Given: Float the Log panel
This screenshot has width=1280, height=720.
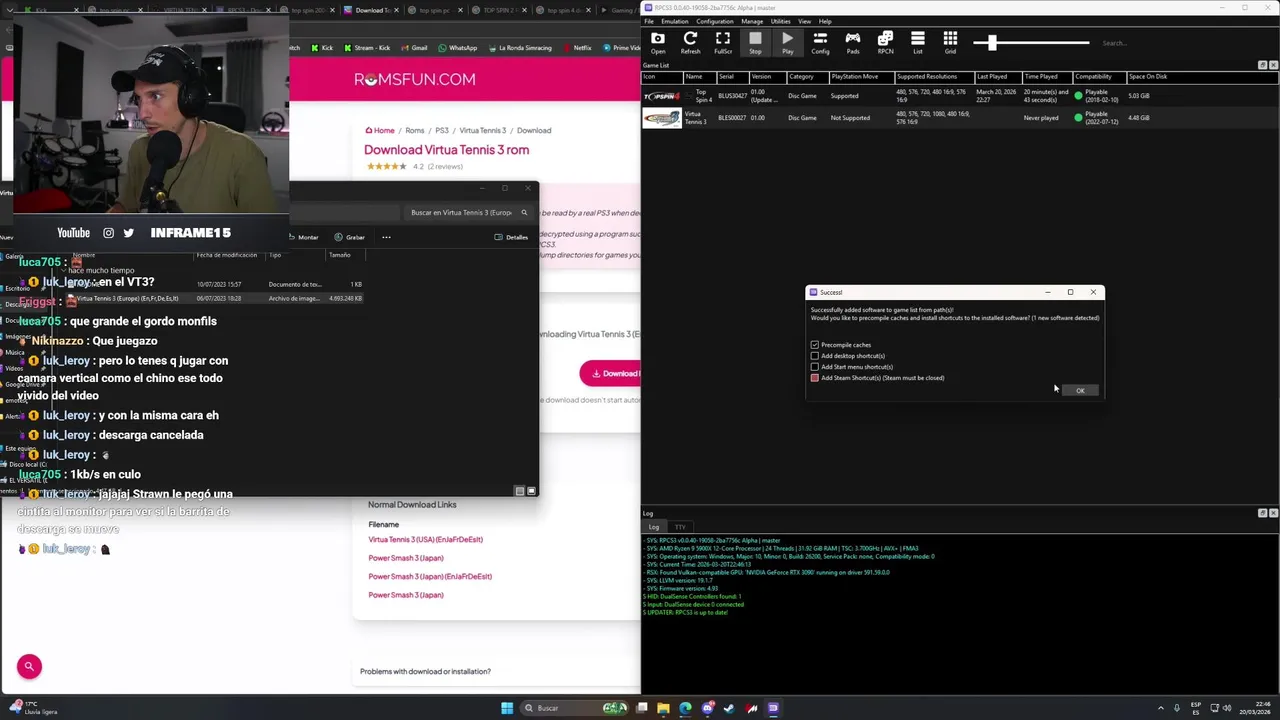Looking at the screenshot, I should 1262,513.
